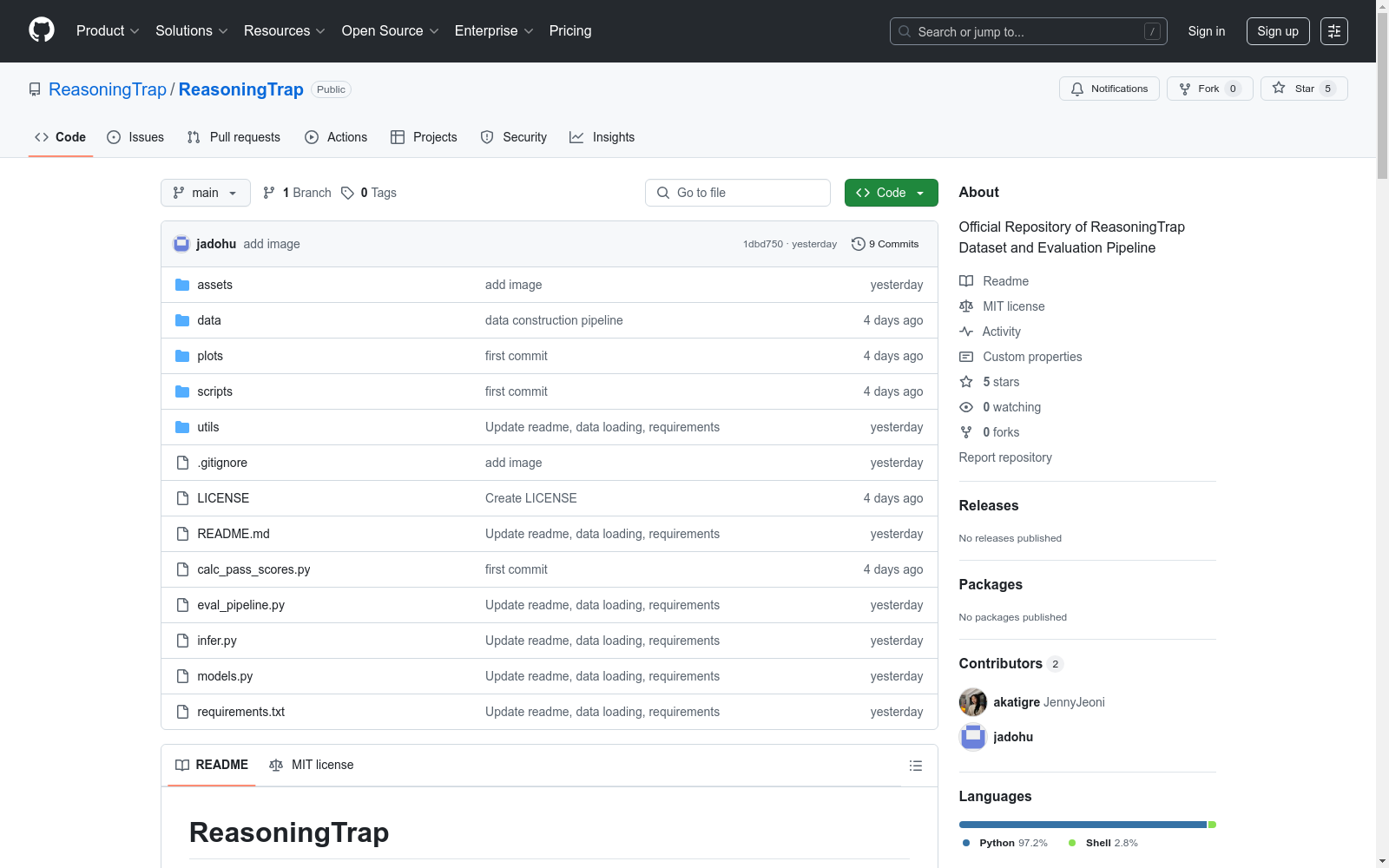Click the models.py file icon
The width and height of the screenshot is (1389, 868).
pyautogui.click(x=182, y=676)
